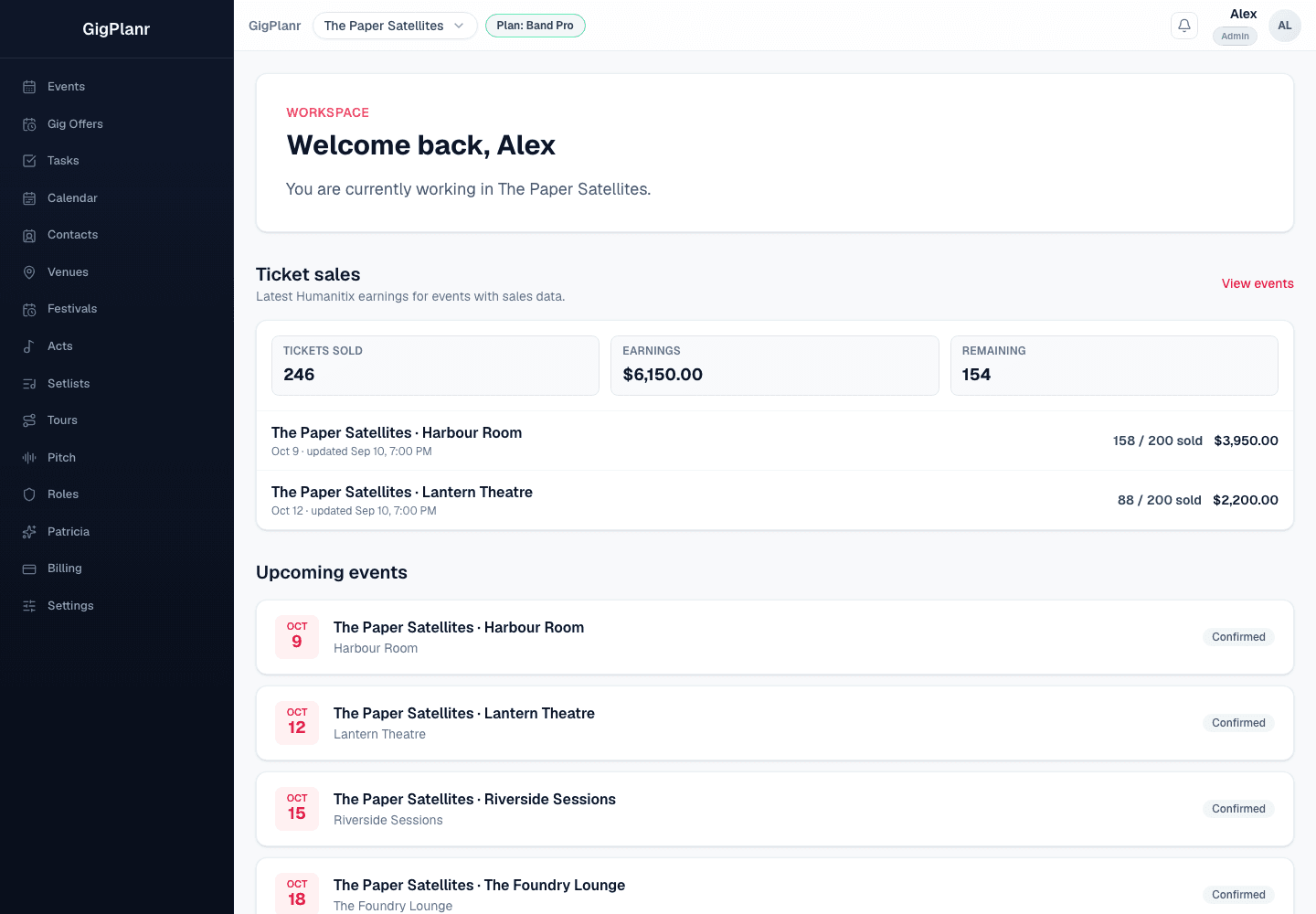This screenshot has width=1316, height=914.
Task: Open the Oct 12 Lantern Theatre event card
Action: tap(775, 723)
